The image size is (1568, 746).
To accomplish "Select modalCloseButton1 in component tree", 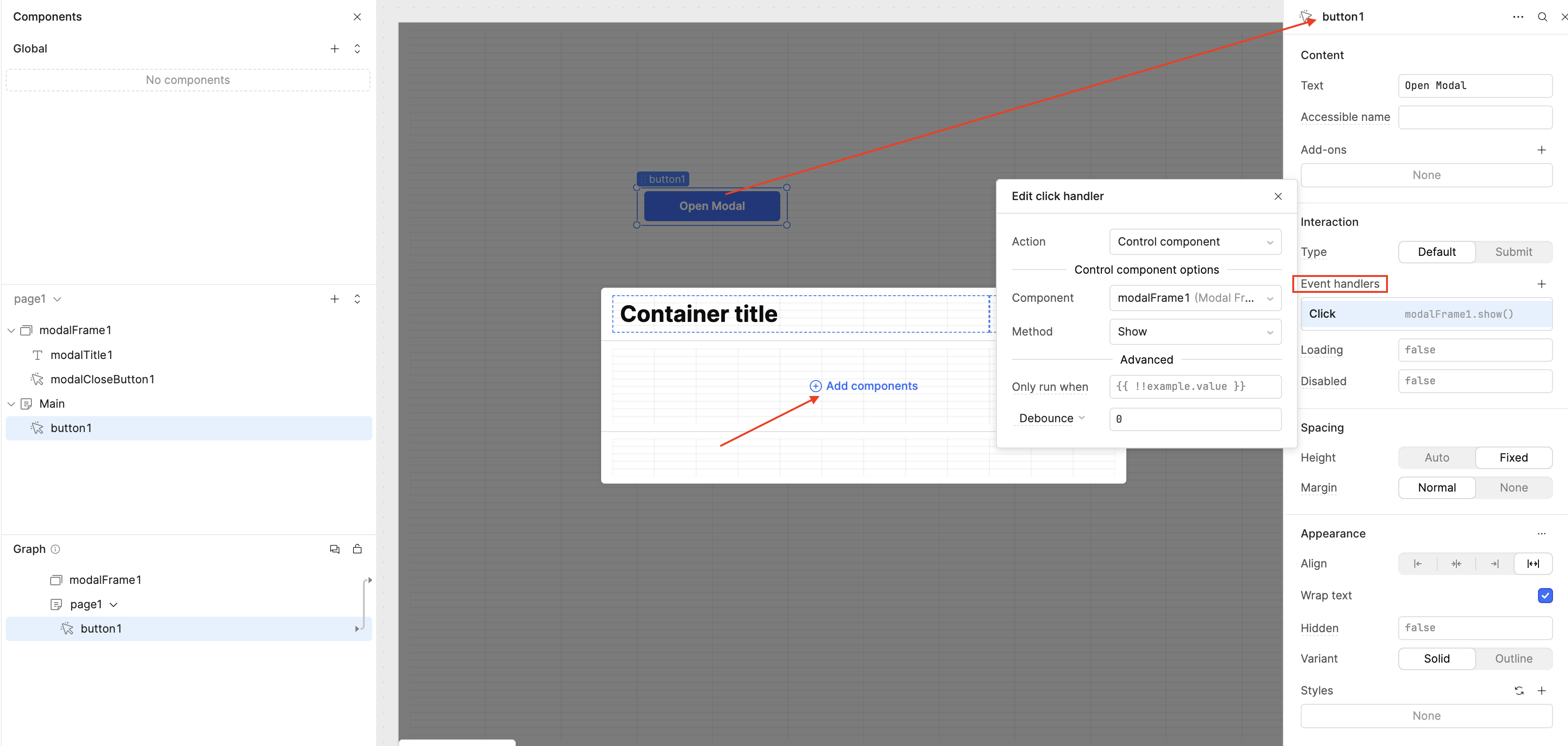I will click(x=102, y=379).
